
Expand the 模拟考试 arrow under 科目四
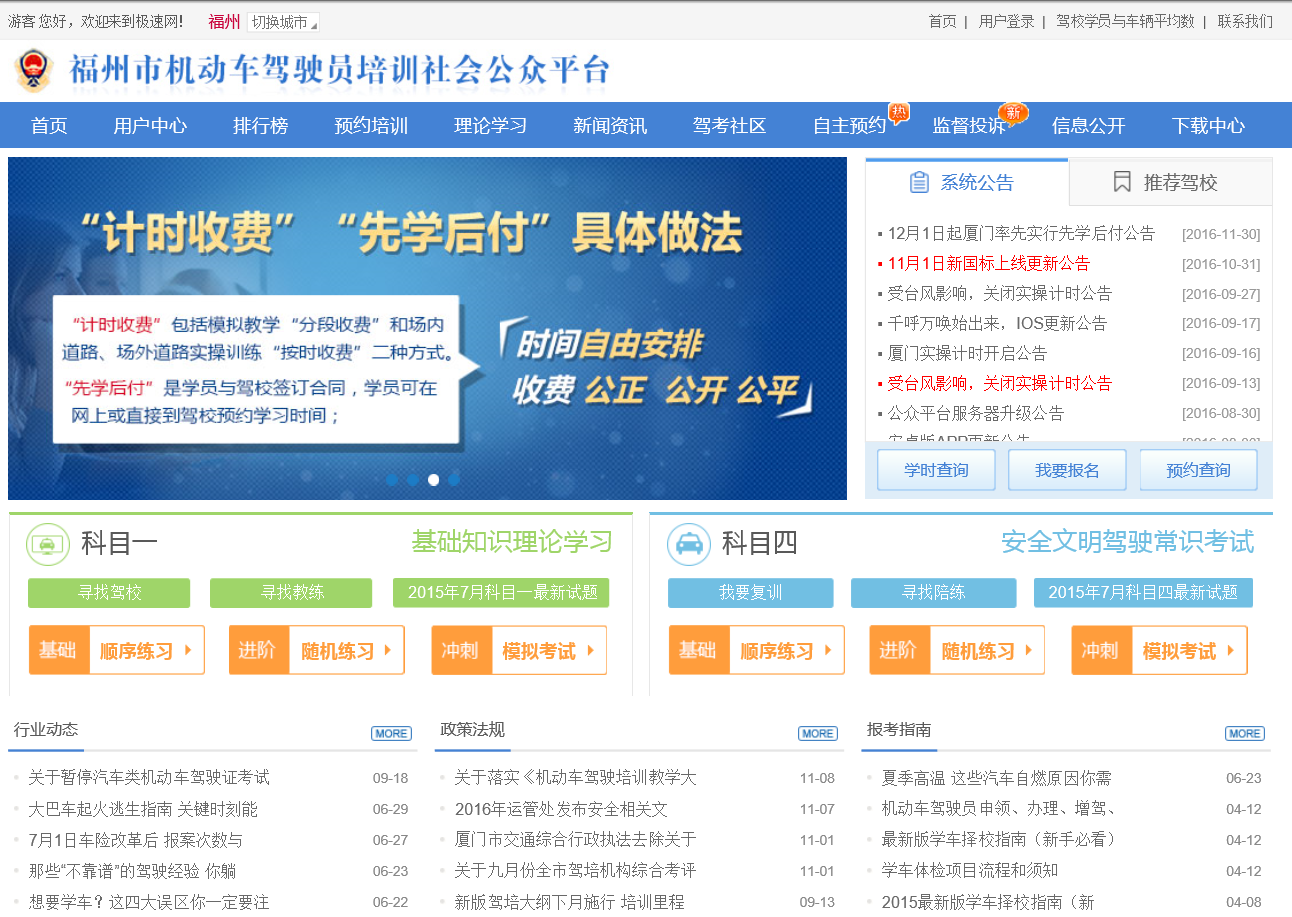[x=1230, y=651]
